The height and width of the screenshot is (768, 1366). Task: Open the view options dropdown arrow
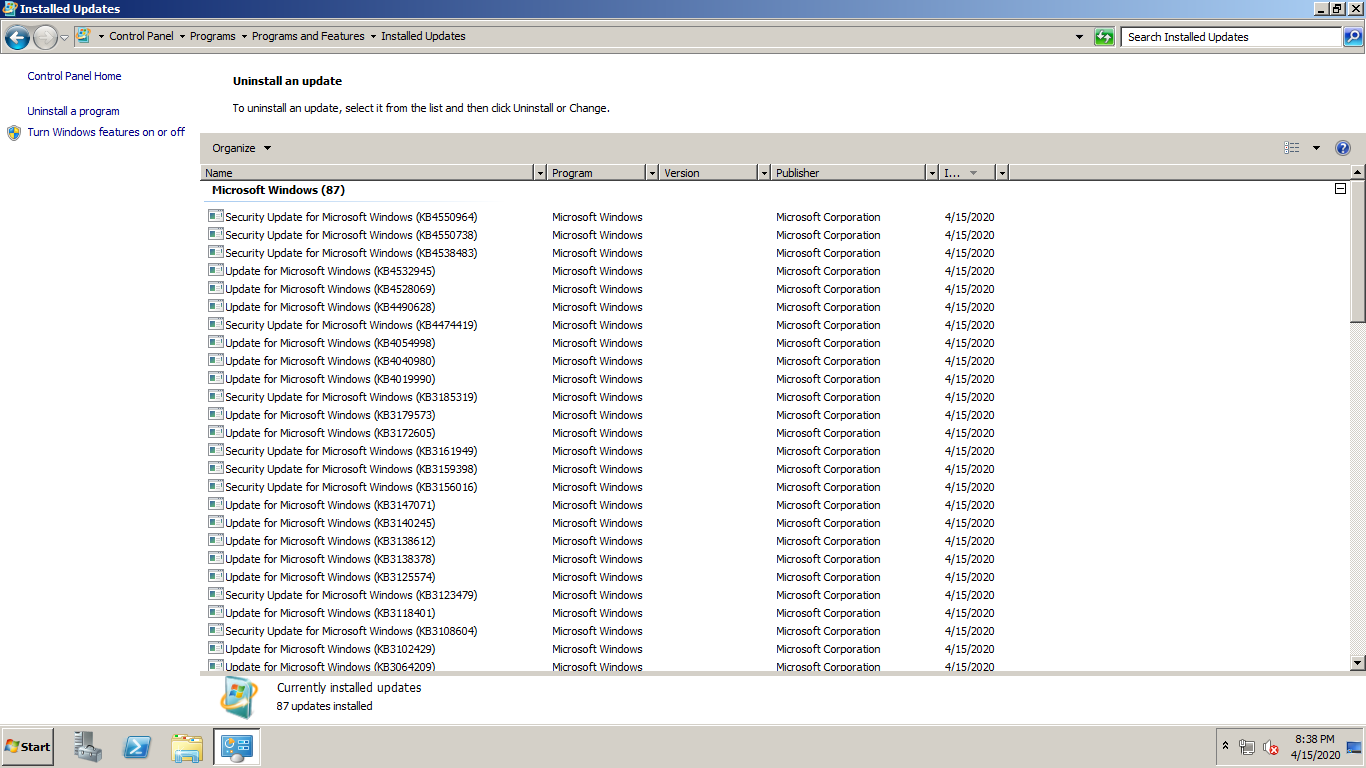(1316, 148)
